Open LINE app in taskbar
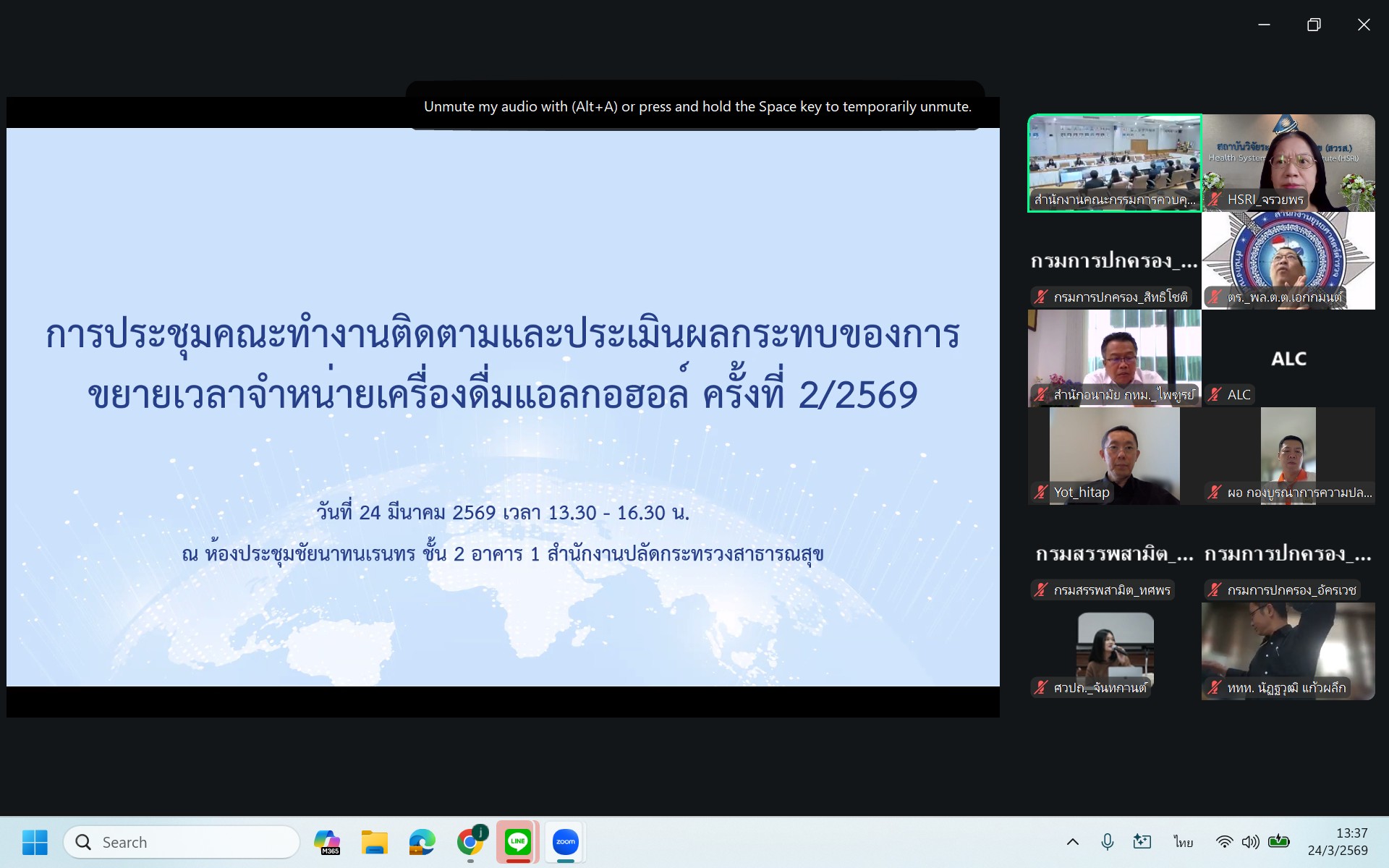1389x868 pixels. click(517, 842)
